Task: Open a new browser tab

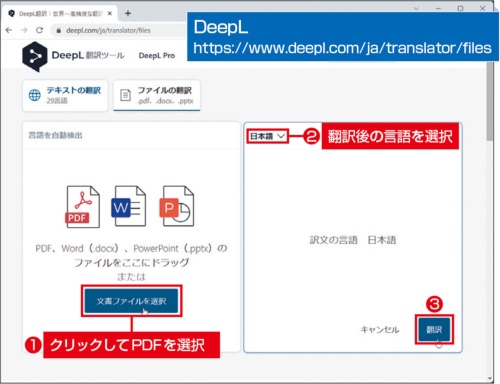Action: tap(128, 13)
